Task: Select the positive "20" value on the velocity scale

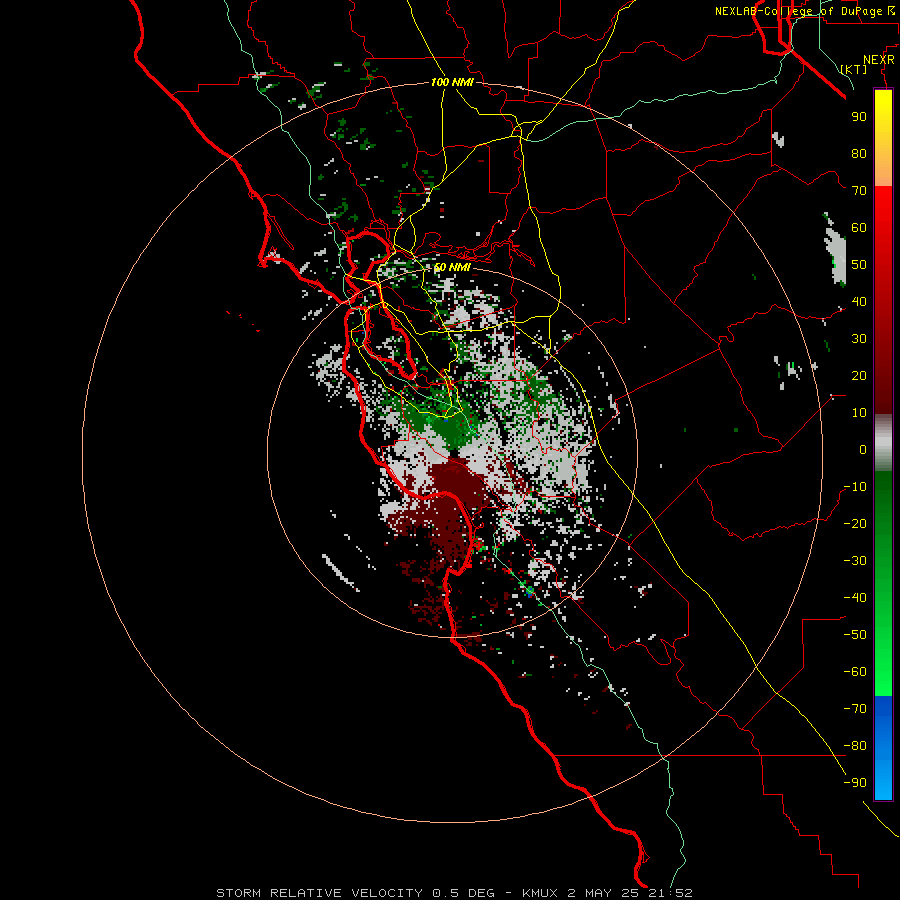Action: pyautogui.click(x=859, y=375)
